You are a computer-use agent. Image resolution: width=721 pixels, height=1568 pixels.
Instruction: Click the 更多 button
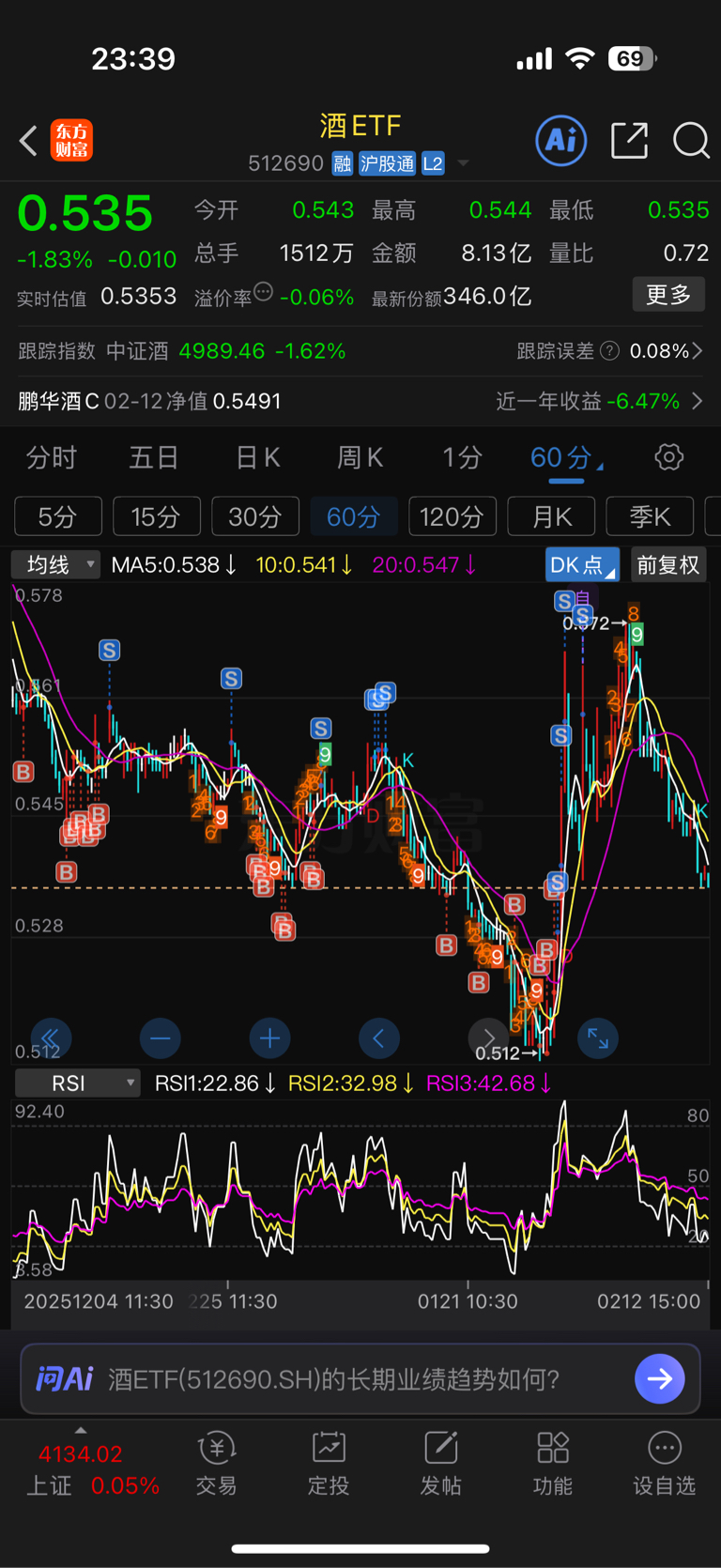(x=668, y=295)
